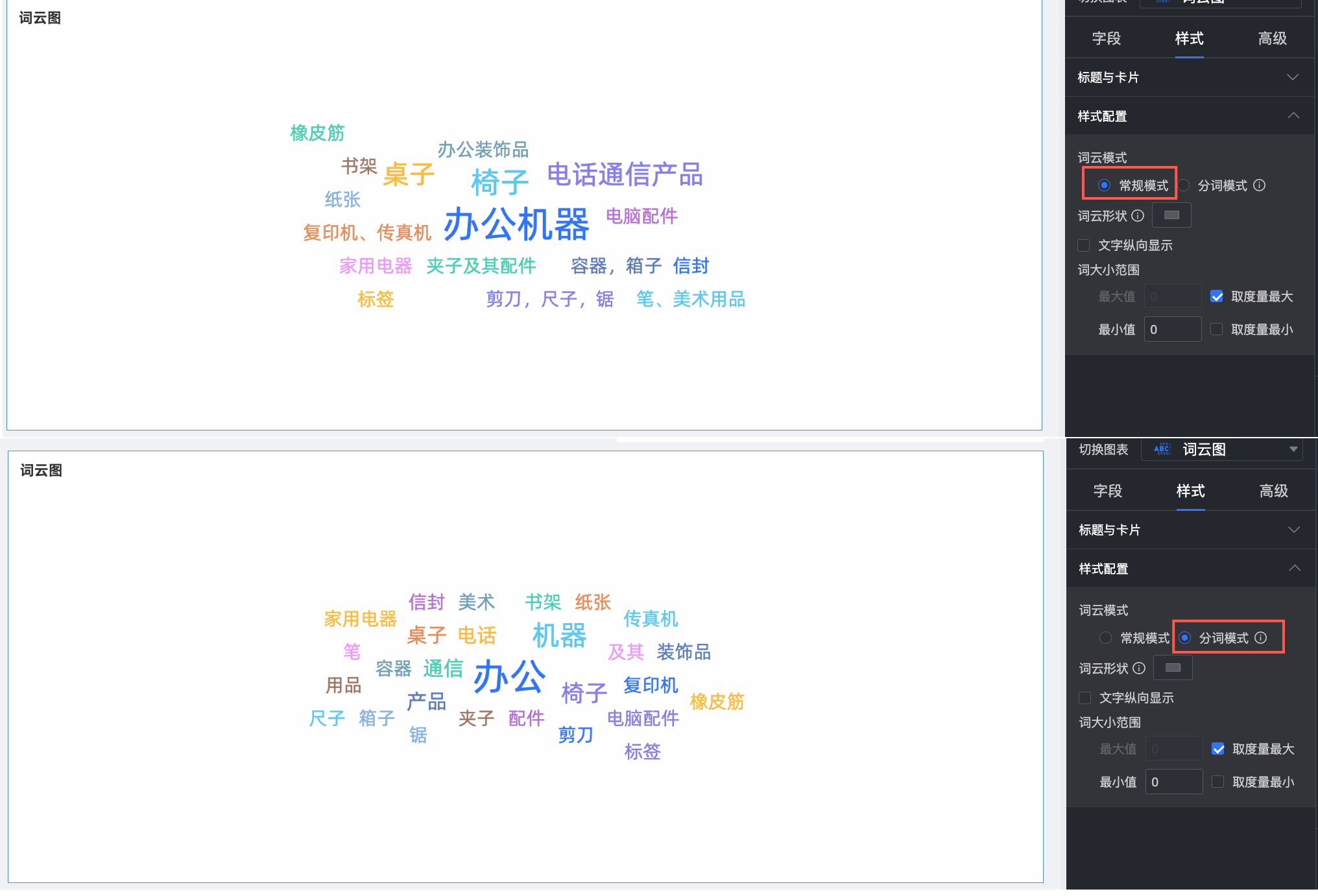Click 最小值 input field in bottom panel
1318x896 pixels.
pos(1173,782)
